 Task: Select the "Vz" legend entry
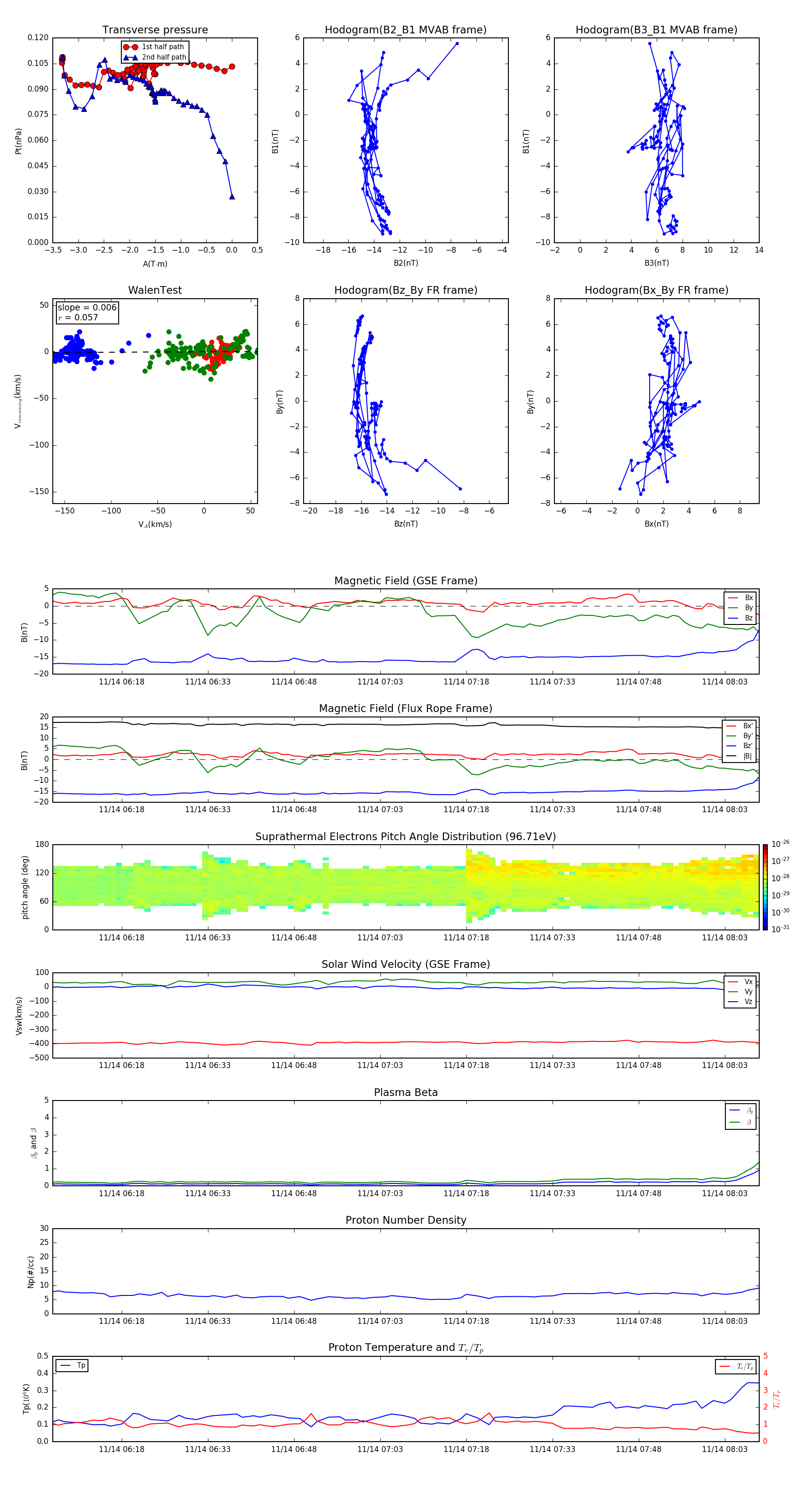[741, 1002]
